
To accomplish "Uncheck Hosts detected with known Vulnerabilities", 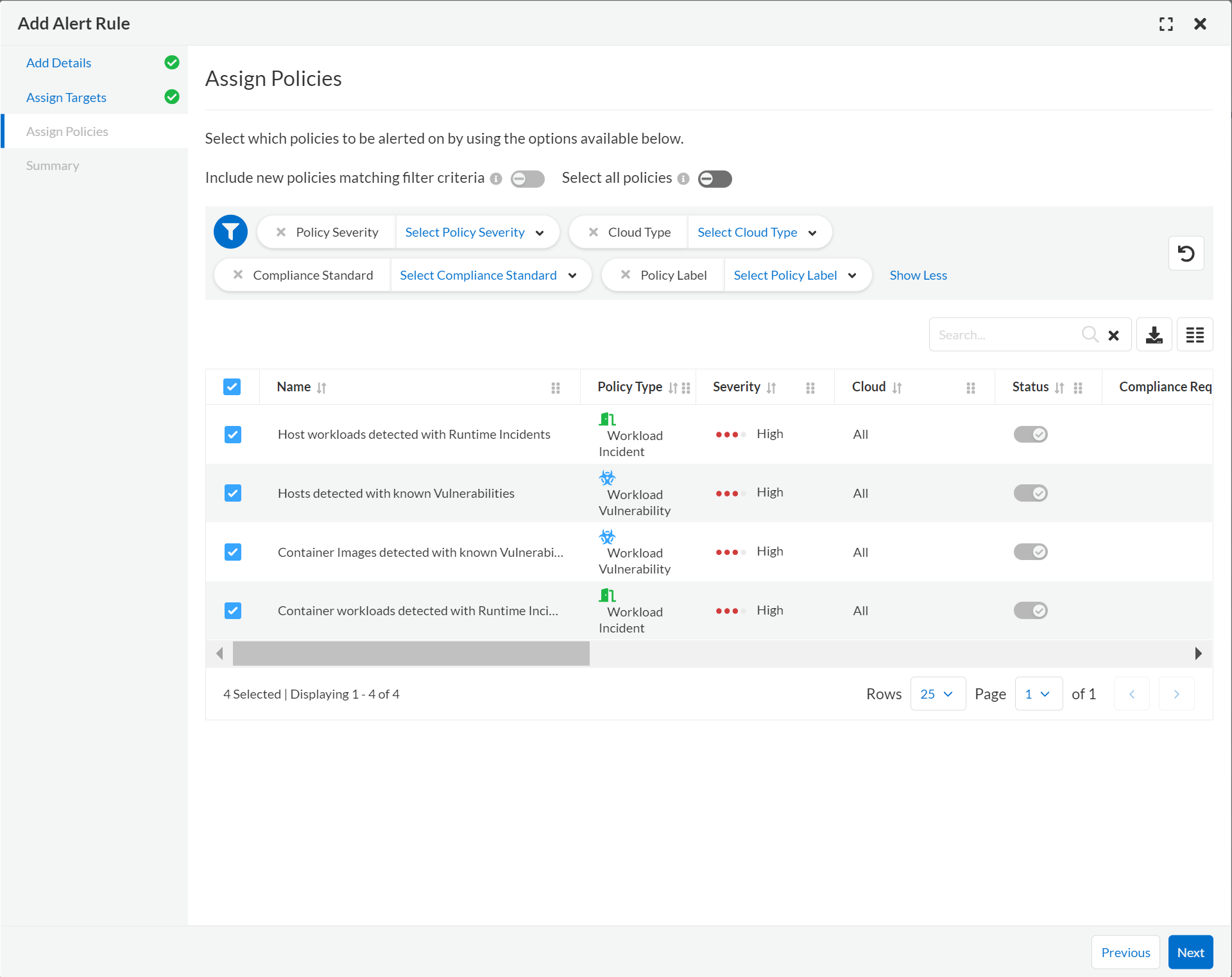I will pos(233,493).
